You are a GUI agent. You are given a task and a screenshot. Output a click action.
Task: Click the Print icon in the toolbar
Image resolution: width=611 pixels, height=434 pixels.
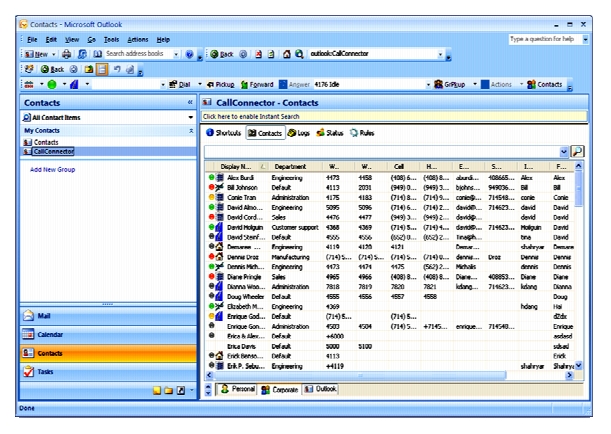pyautogui.click(x=67, y=54)
